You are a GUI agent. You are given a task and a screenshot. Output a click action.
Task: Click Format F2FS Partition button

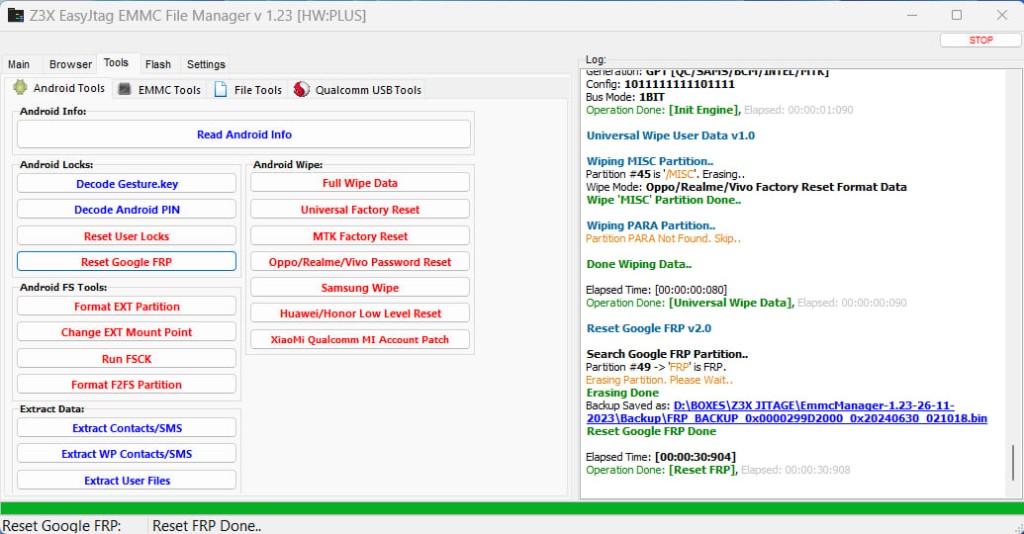click(127, 385)
